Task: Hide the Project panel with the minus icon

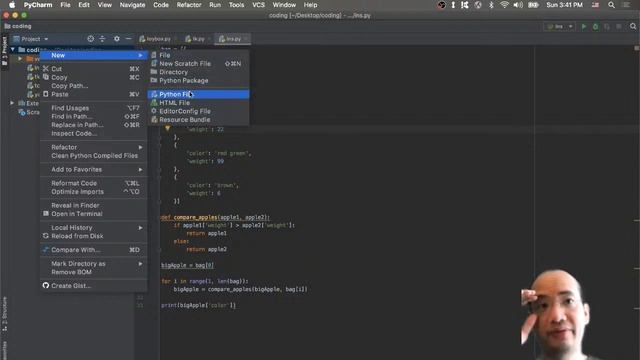Action: click(129, 39)
